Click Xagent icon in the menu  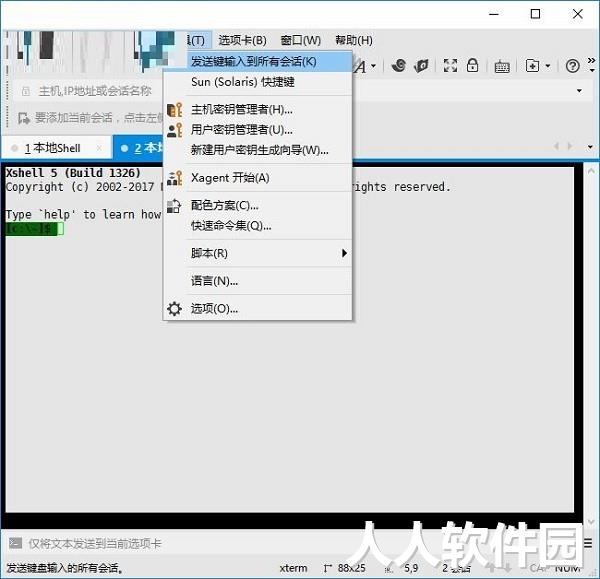(x=174, y=178)
